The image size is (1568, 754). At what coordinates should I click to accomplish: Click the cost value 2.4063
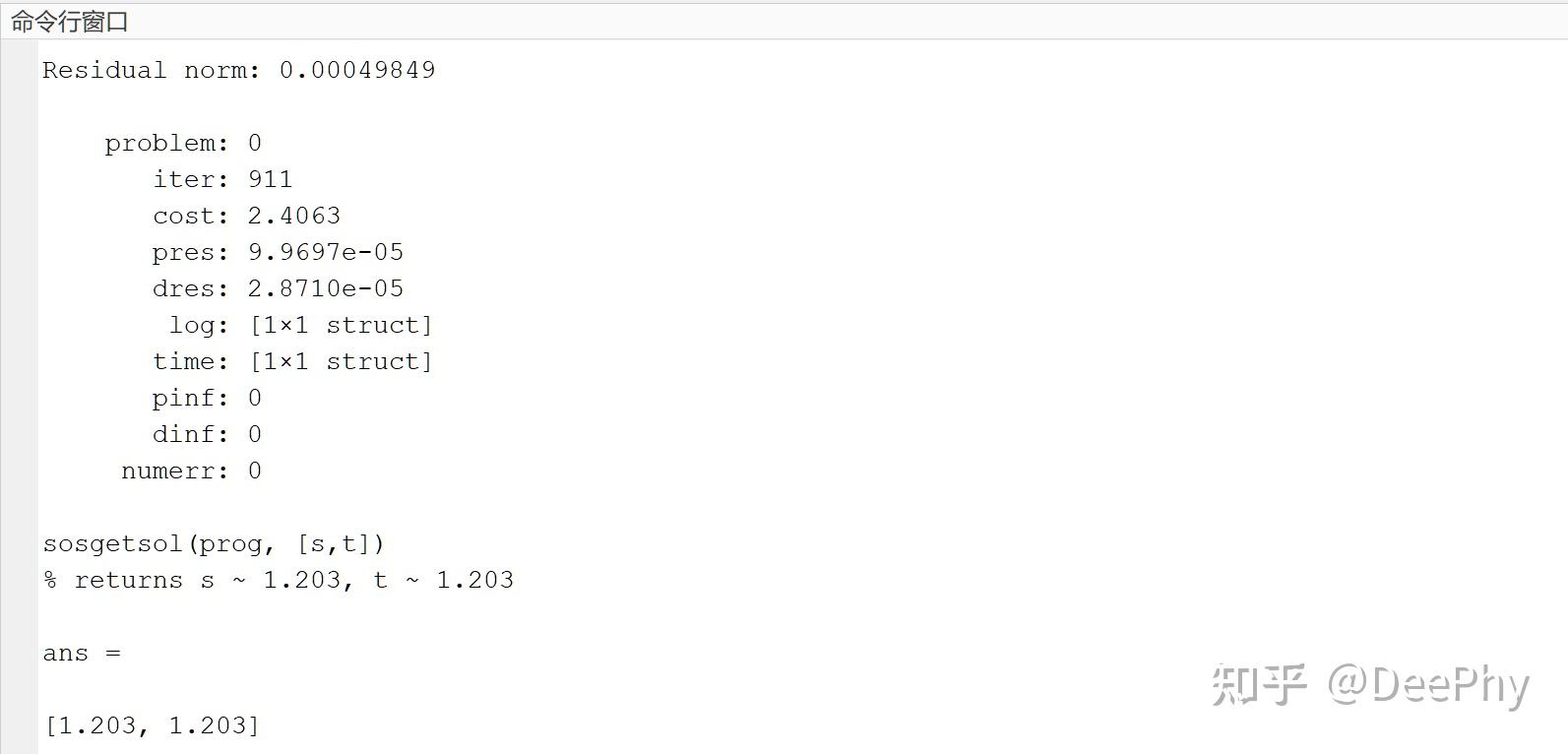pos(293,216)
